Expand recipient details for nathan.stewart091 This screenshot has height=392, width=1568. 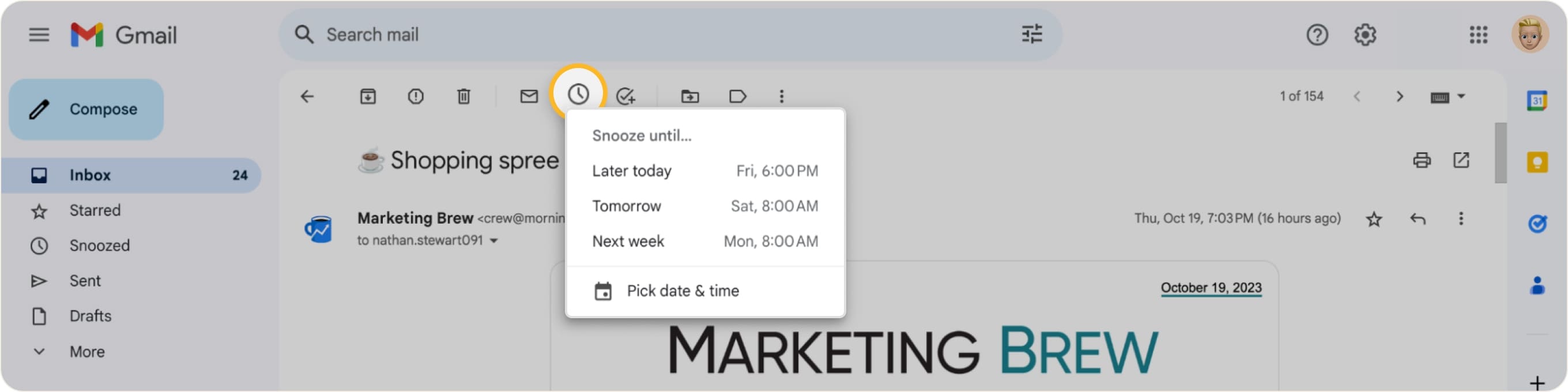point(494,240)
